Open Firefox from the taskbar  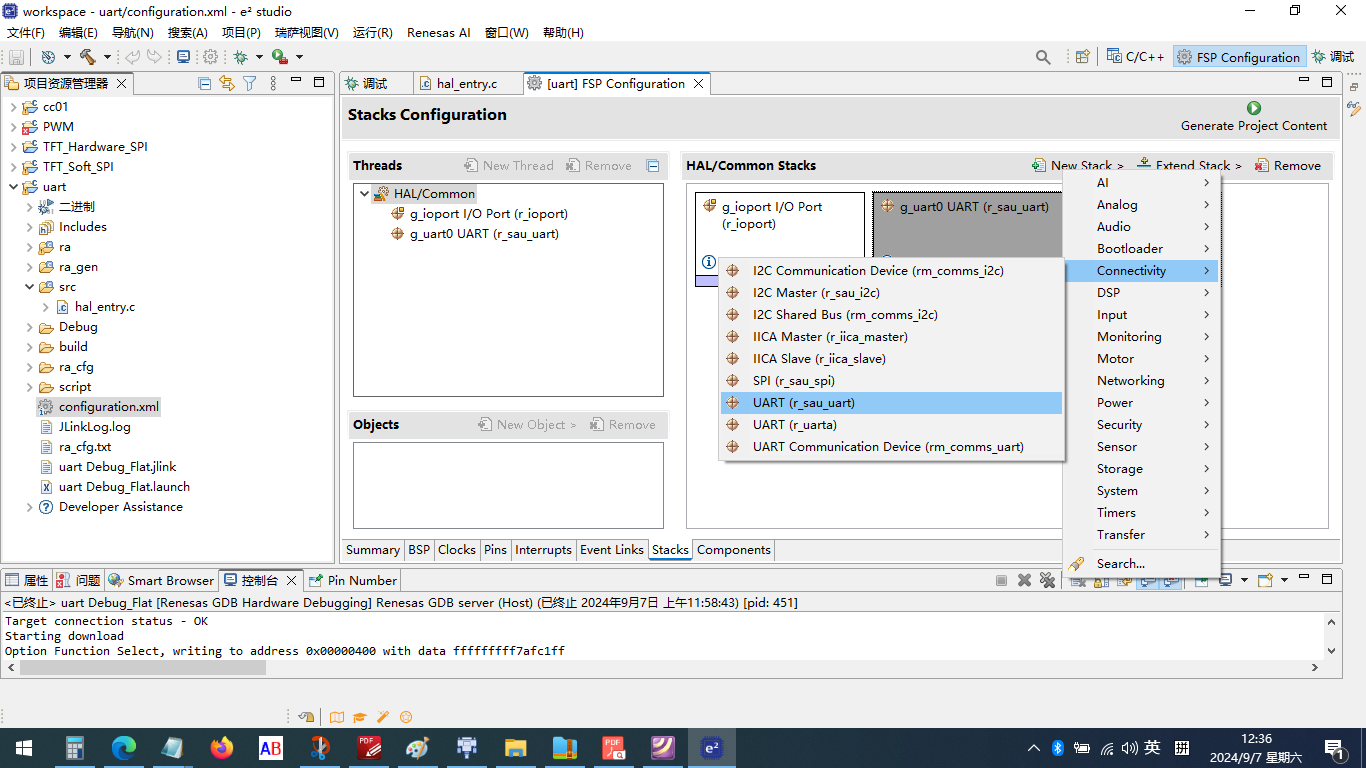click(221, 747)
